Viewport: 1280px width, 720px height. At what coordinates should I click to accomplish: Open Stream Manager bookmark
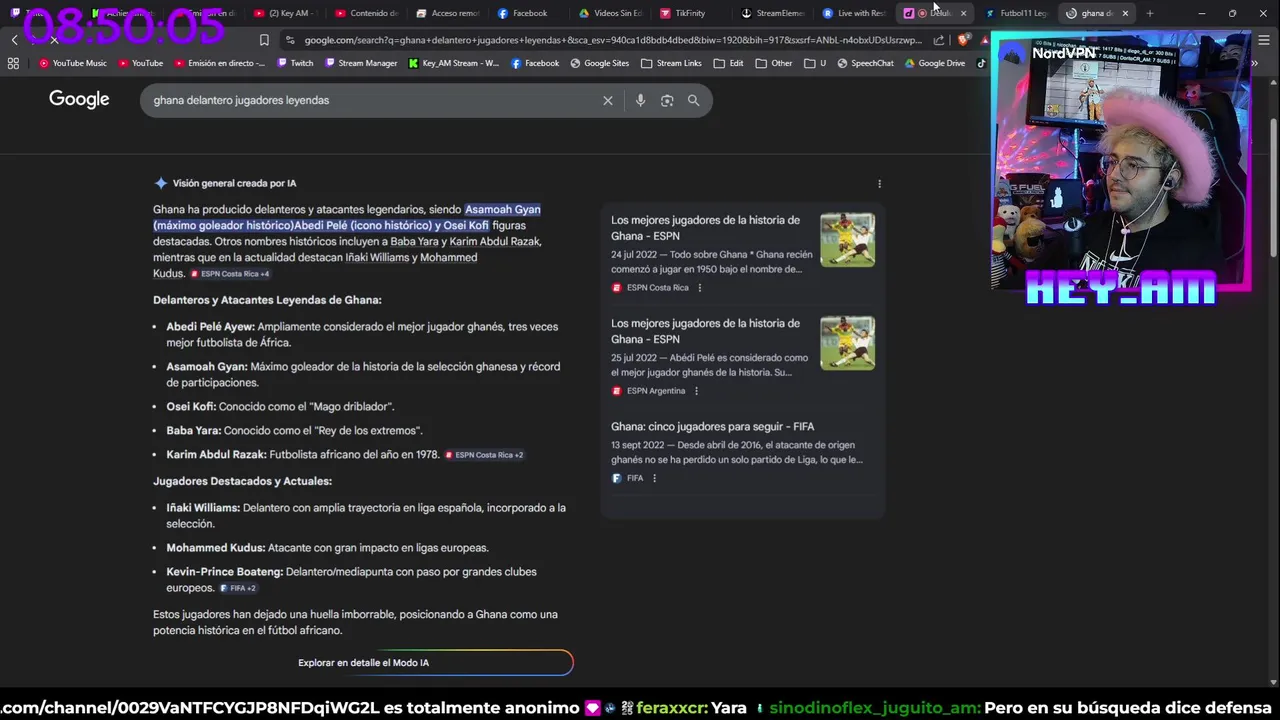pos(360,63)
